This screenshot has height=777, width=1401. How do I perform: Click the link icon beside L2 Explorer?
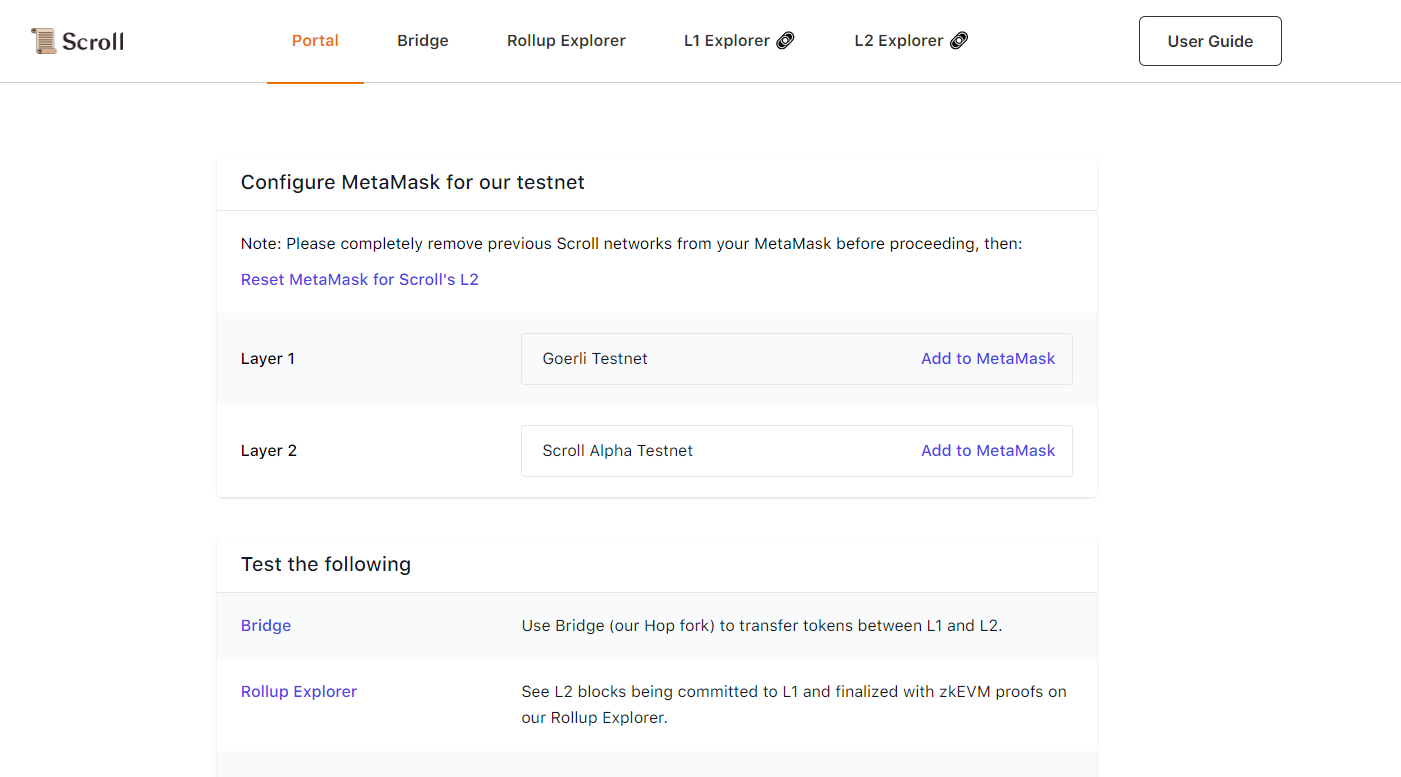pos(958,41)
